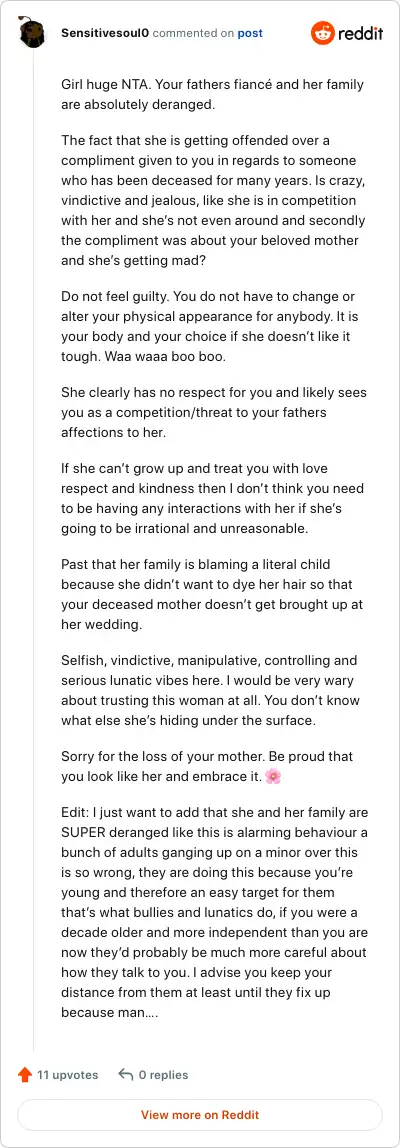Image resolution: width=400 pixels, height=1148 pixels.
Task: Open the "0 replies" label
Action: [x=163, y=1075]
